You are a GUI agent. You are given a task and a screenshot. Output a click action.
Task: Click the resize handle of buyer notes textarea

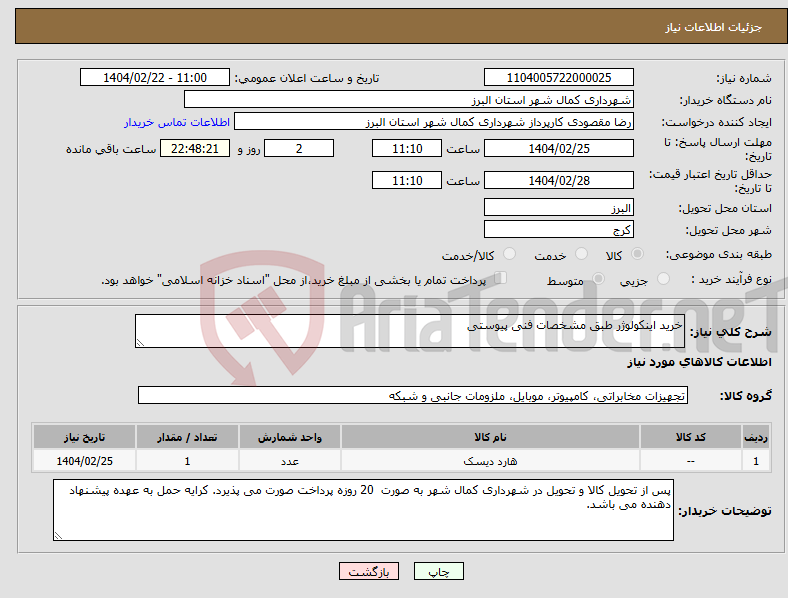[58, 536]
